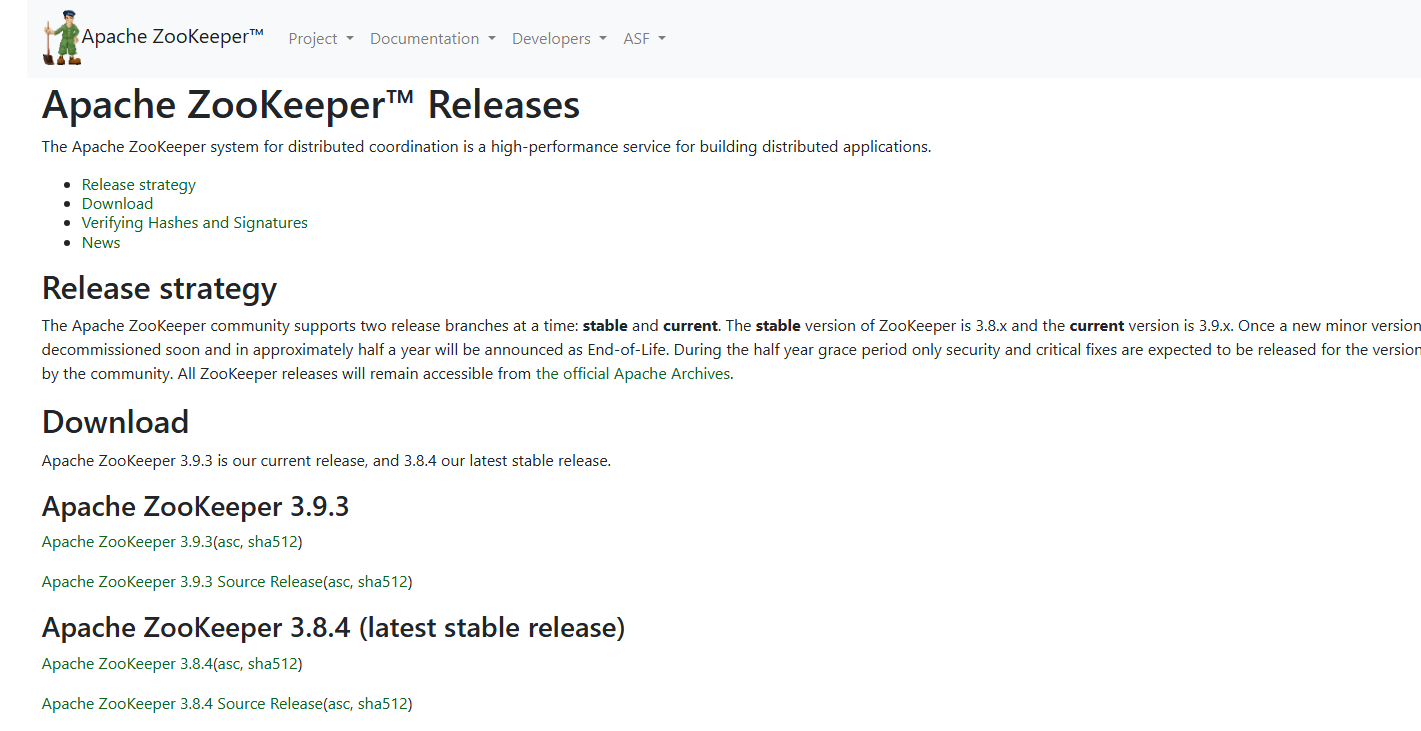1421x731 pixels.
Task: Click the '3.8.4 (latest stable release)' heading
Action: coord(334,628)
